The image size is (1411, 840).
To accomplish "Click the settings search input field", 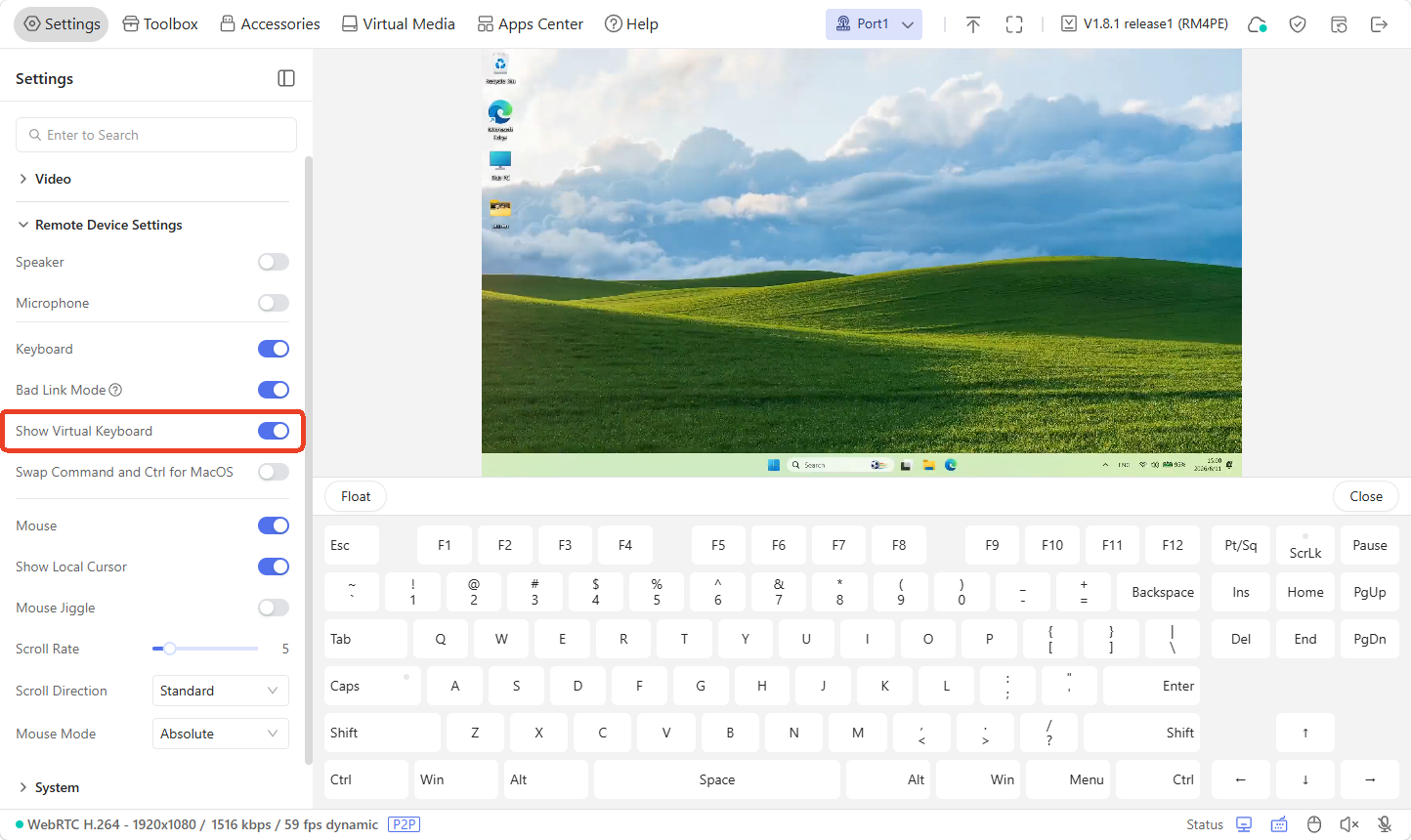I will 156,135.
